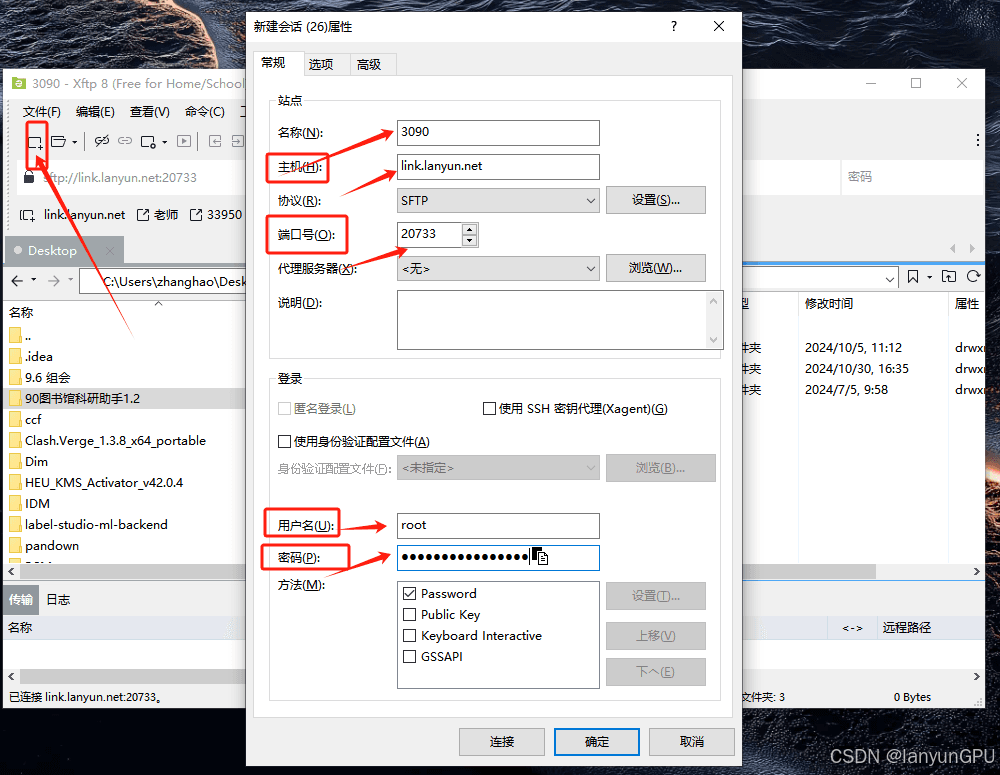The height and width of the screenshot is (775, 1000).
Task: Click the New Session toolbar icon
Action: [35, 142]
